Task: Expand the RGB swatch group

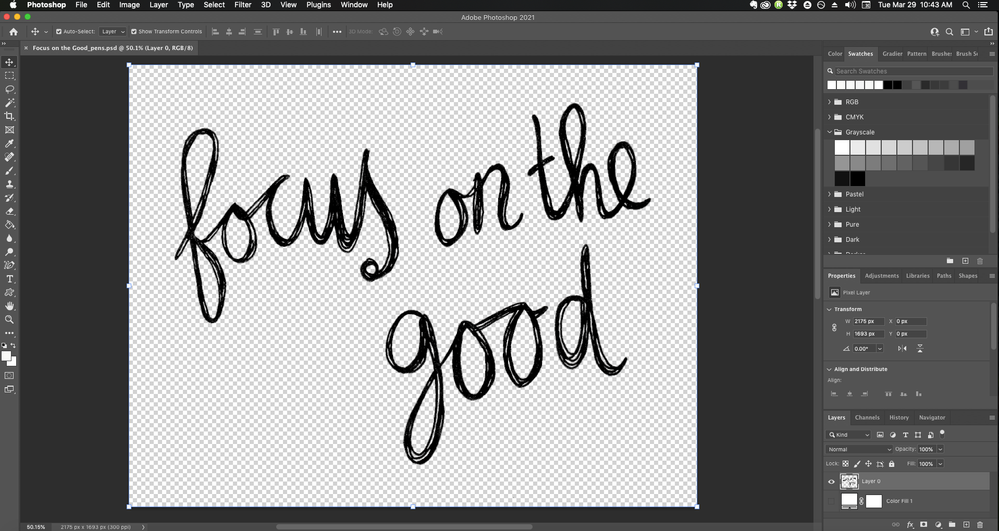Action: (830, 102)
